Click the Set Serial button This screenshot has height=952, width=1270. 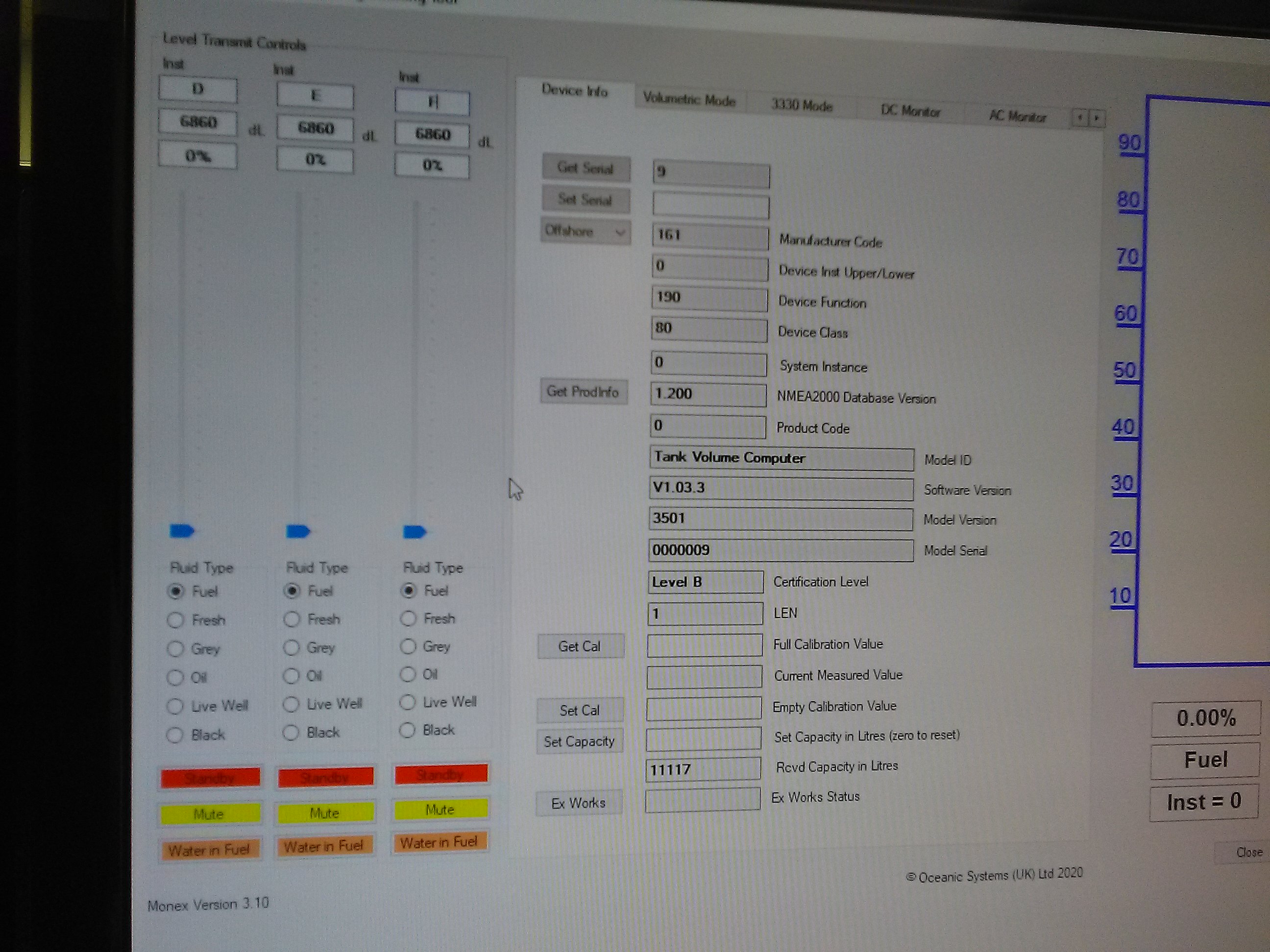[x=586, y=200]
